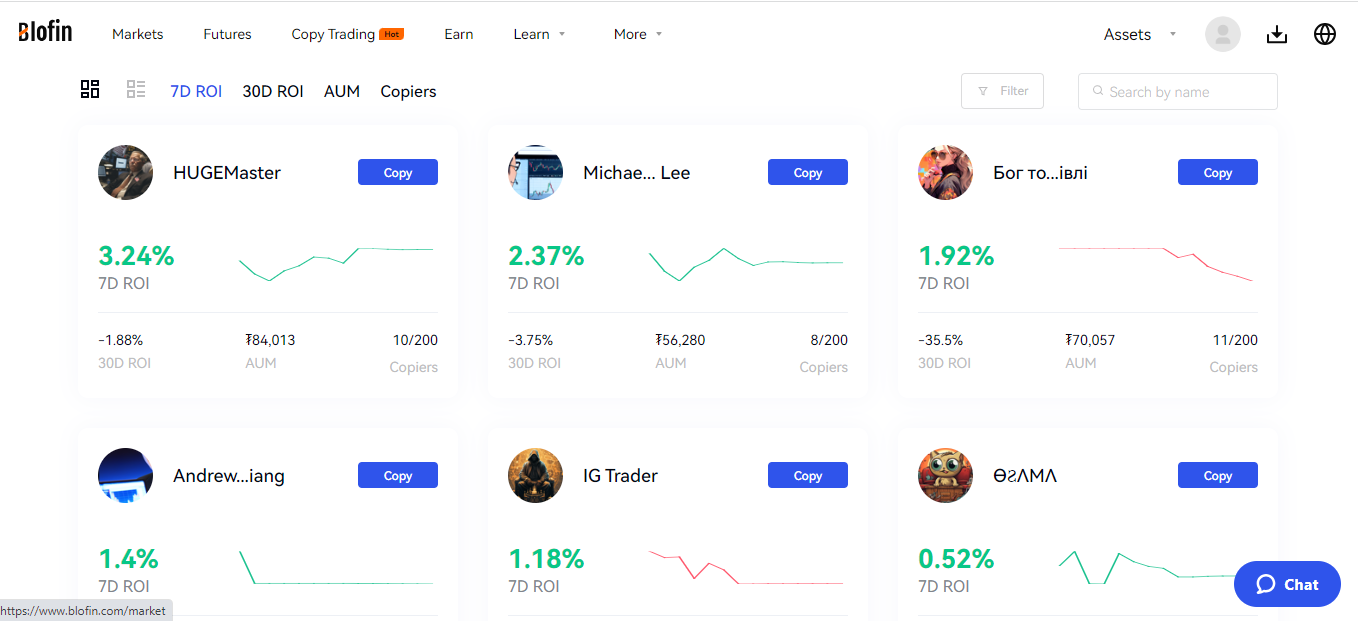View Michae... Lee's ROI chart
1358x621 pixels.
pyautogui.click(x=746, y=263)
